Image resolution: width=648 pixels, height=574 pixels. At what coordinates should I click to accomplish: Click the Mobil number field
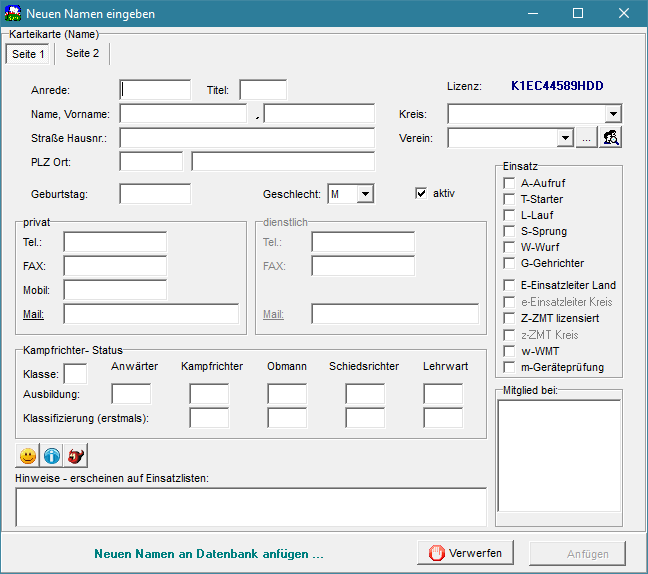tap(115, 290)
